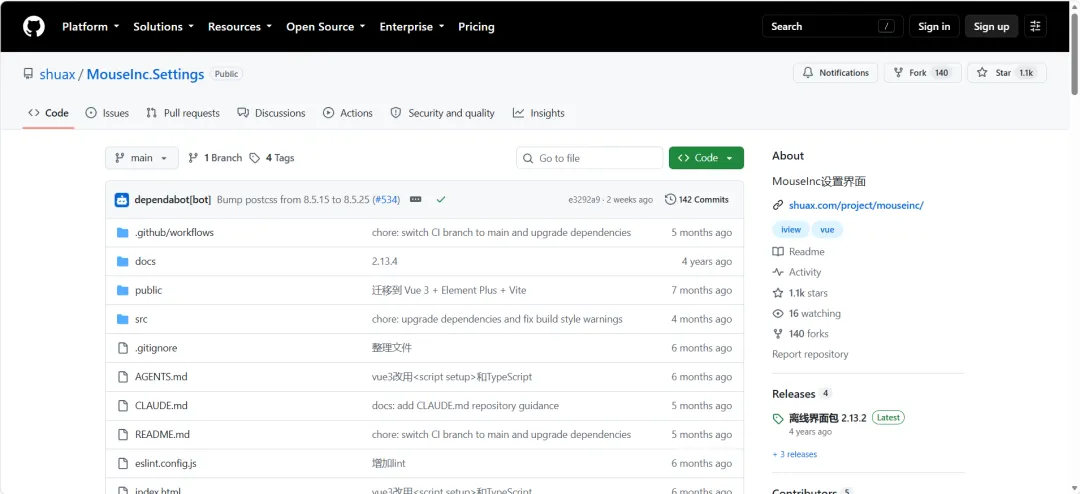The width and height of the screenshot is (1080, 494).
Task: Click the iview topic tag
Action: (x=790, y=230)
